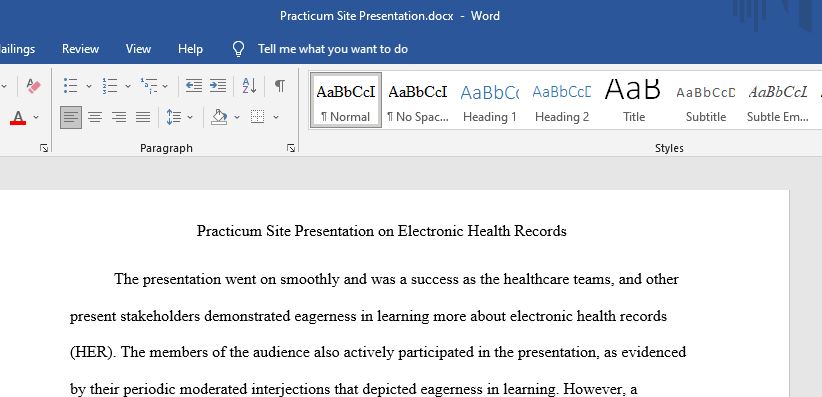The width and height of the screenshot is (822, 397).
Task: Open the Help tab
Action: [190, 49]
